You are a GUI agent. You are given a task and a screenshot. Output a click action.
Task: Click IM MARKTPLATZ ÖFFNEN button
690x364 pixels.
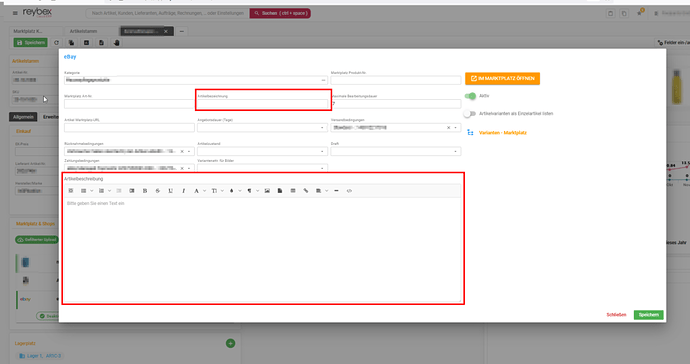tap(503, 78)
